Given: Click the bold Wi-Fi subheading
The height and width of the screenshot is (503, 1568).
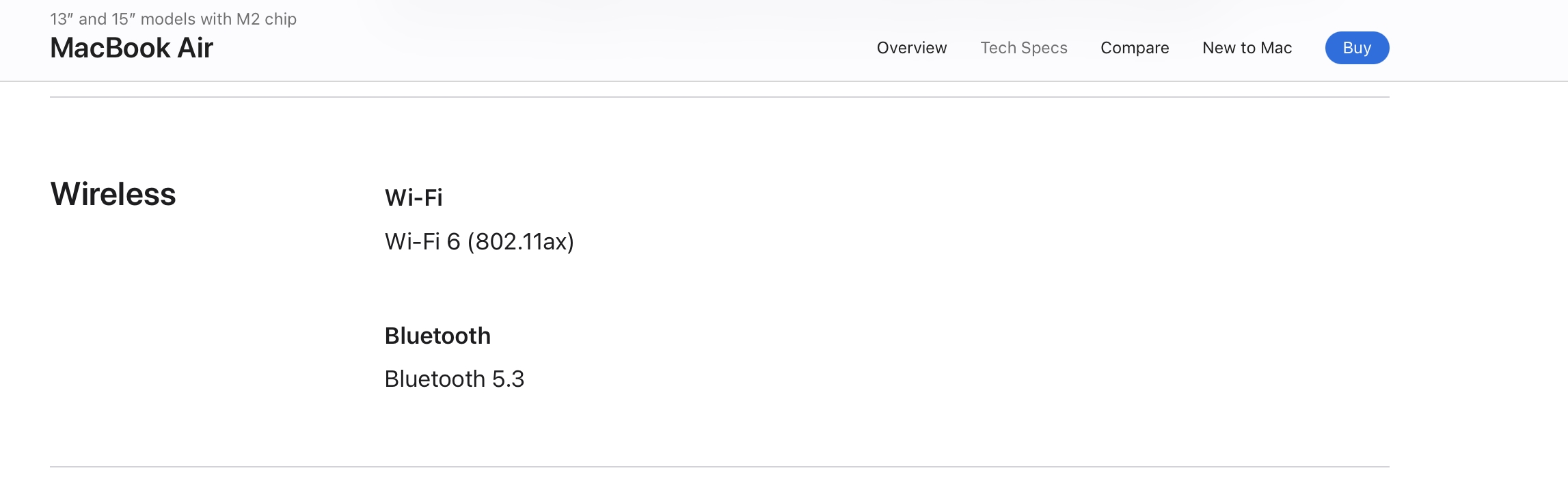Looking at the screenshot, I should click(x=414, y=198).
